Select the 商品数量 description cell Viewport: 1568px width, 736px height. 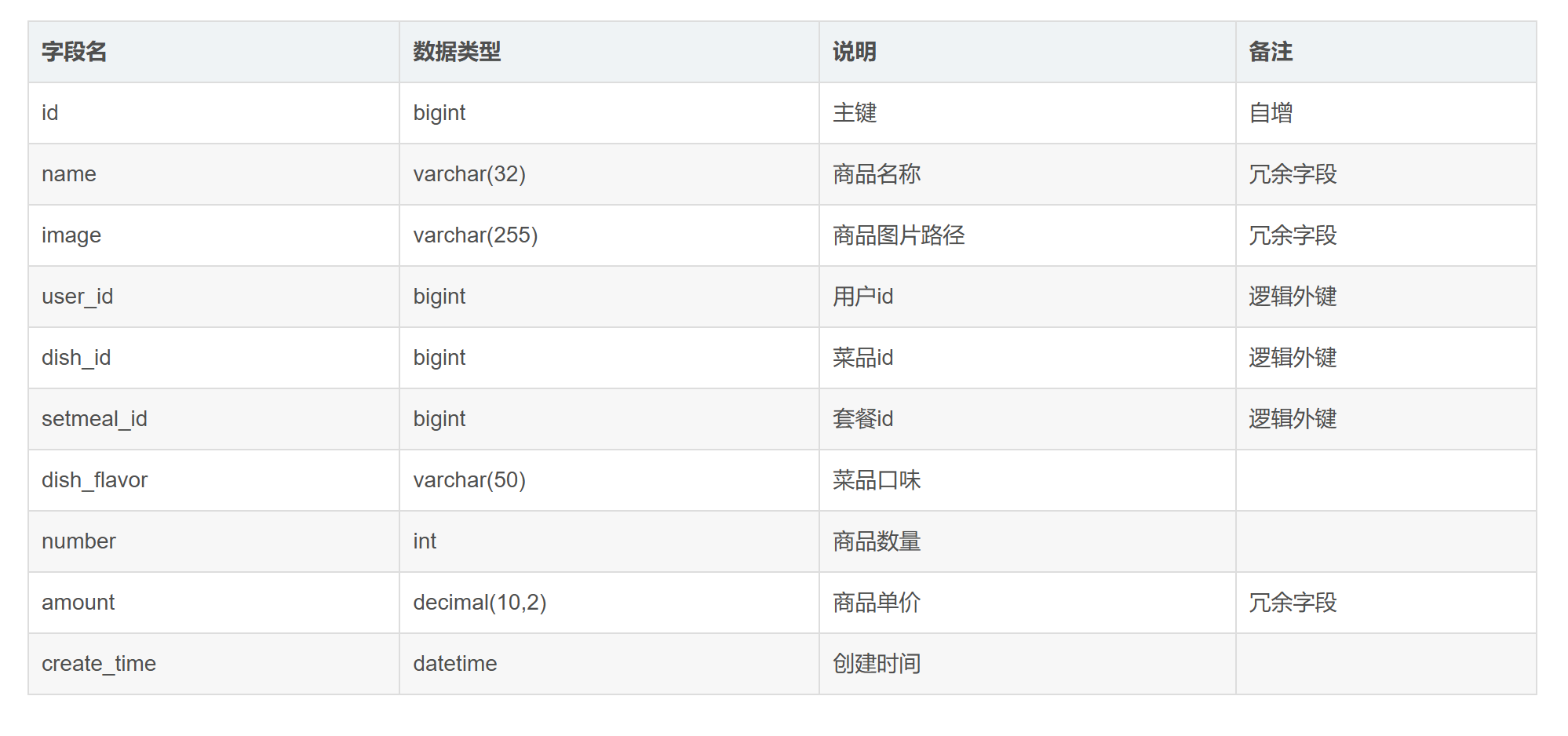point(1027,541)
